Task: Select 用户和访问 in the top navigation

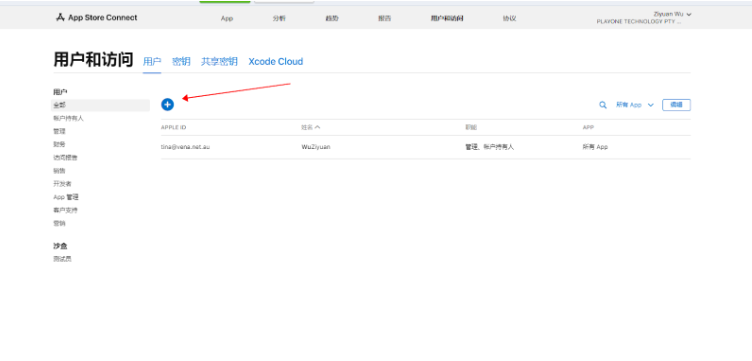Action: tap(447, 19)
